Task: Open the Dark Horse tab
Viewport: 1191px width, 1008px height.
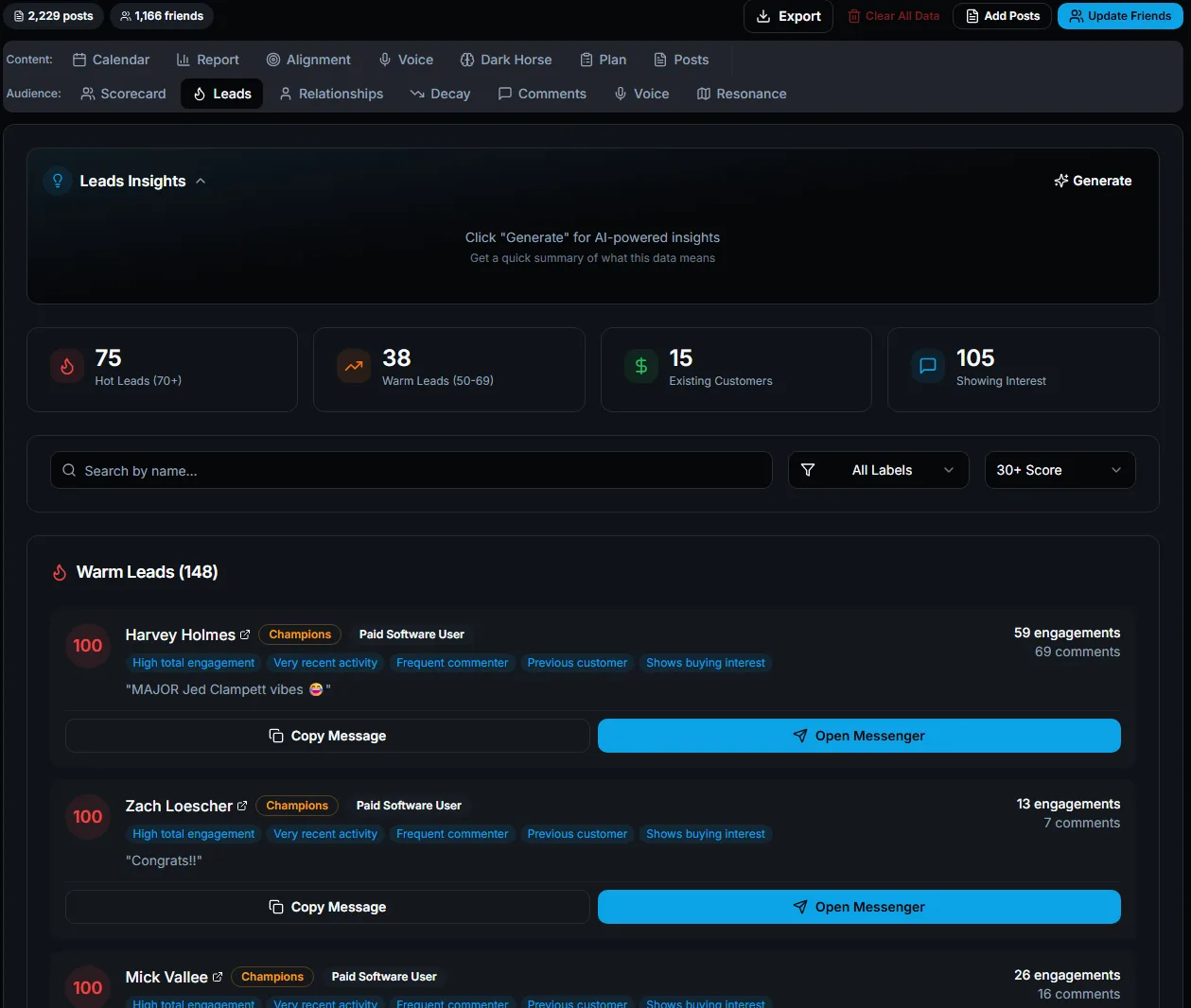Action: [x=506, y=60]
